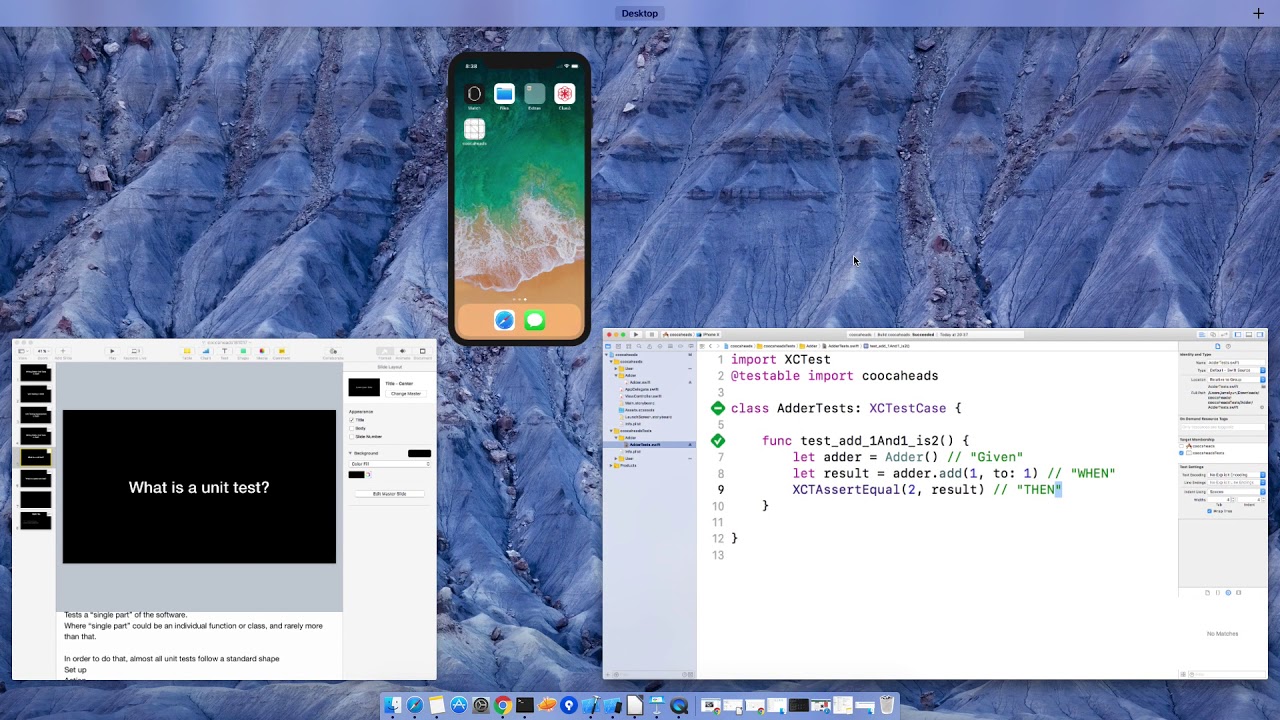Click the green test success diamond for test_add_1And1_is2
The height and width of the screenshot is (720, 1280).
click(x=718, y=440)
